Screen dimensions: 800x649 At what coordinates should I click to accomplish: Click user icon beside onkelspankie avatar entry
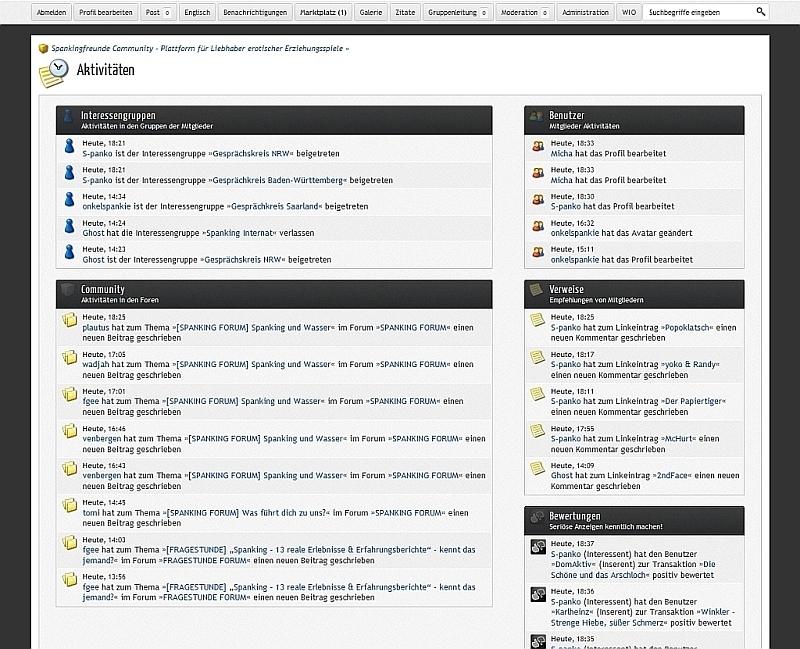(x=537, y=227)
